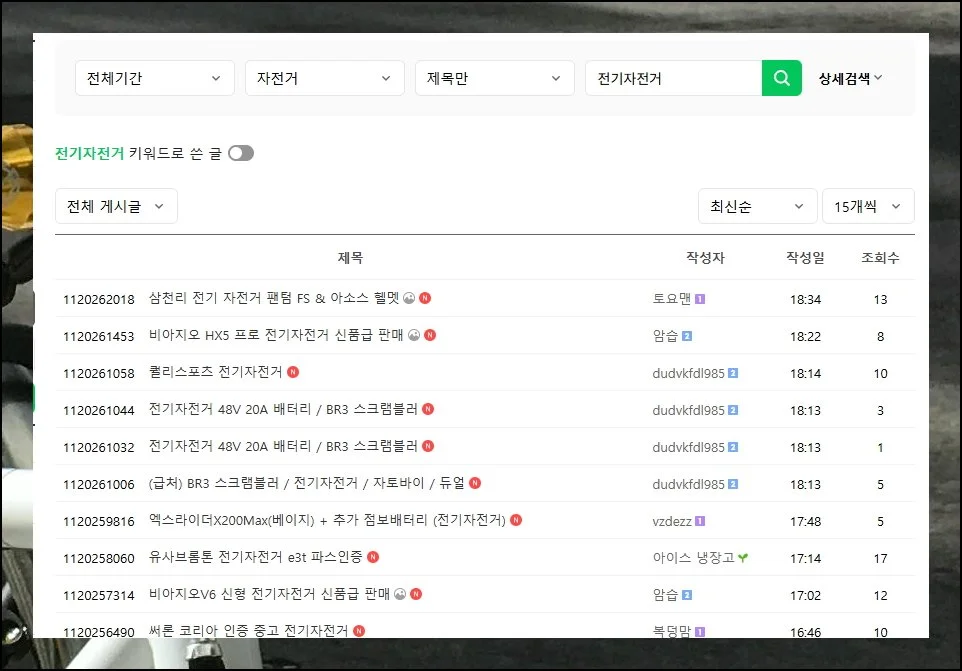The width and height of the screenshot is (962, 671).
Task: Click the 전기자전거 search input field
Action: tap(673, 78)
